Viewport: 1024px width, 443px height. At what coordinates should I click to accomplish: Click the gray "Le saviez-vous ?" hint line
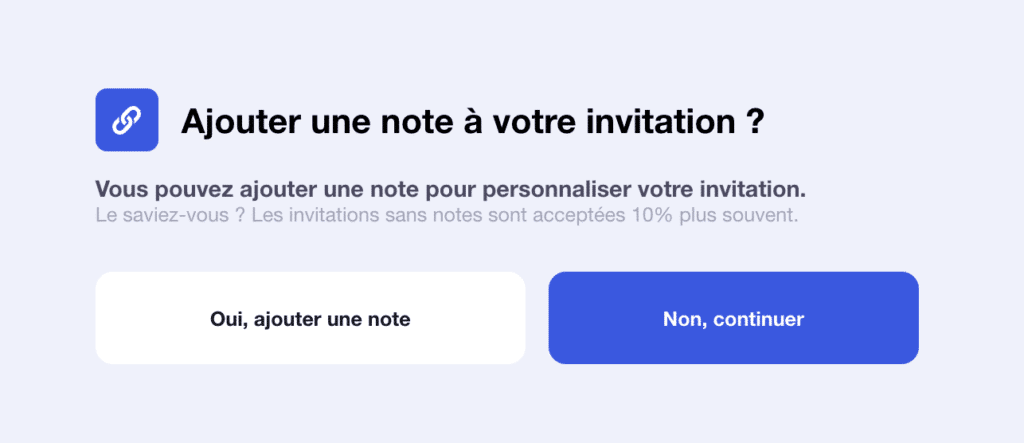(447, 216)
